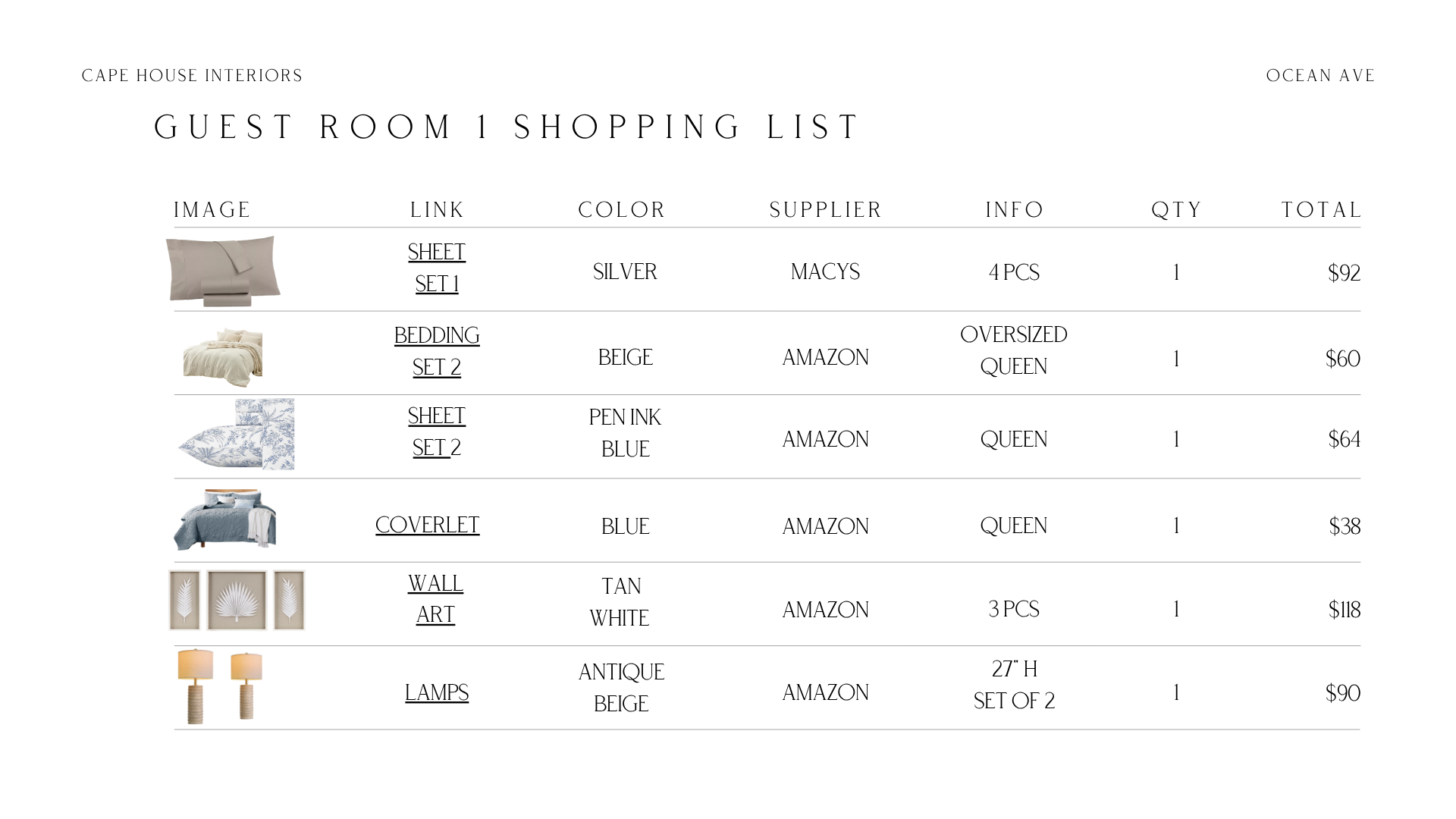This screenshot has height=819, width=1456.
Task: Open the Bedding Set 2 link
Action: 437,351
